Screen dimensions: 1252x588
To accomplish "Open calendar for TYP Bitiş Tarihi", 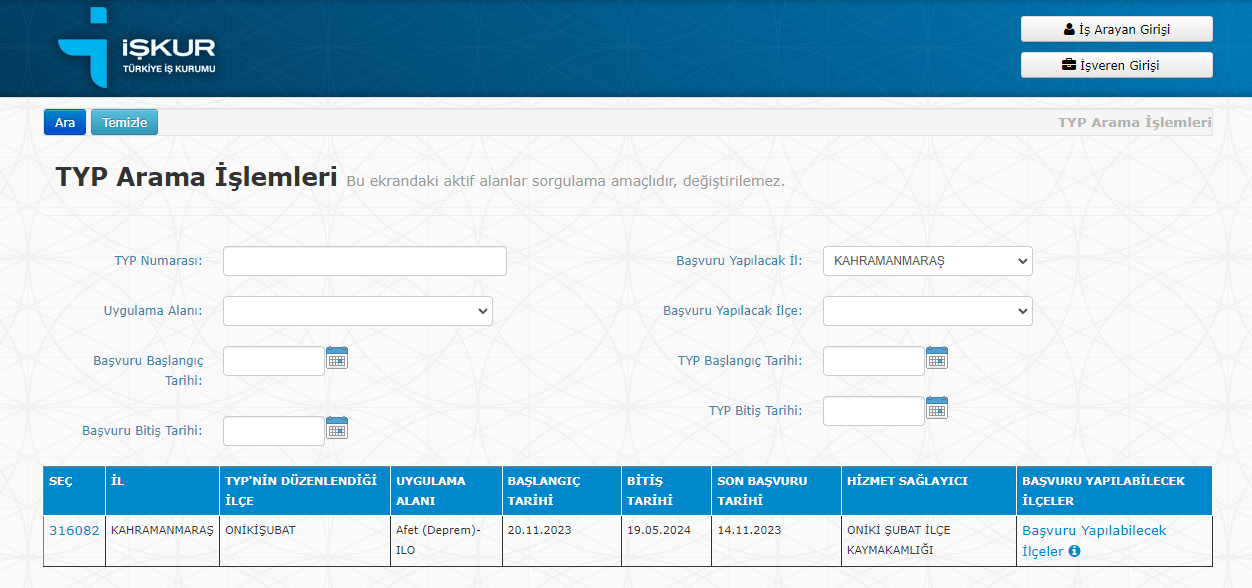I will tap(936, 408).
